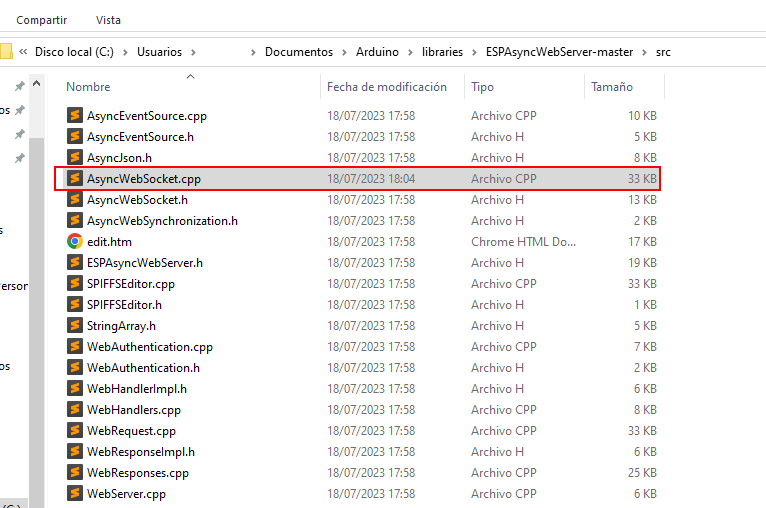Open the Compartir ribbon tab
The image size is (766, 508).
click(42, 20)
